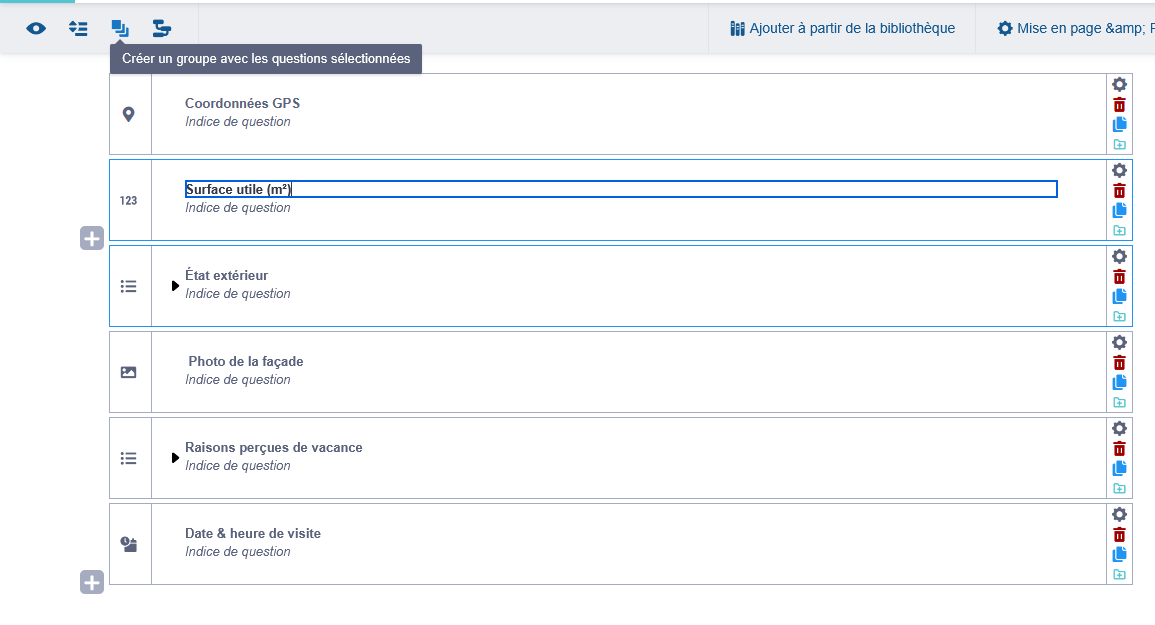
Task: Delete the Surface utile (m²) question
Action: (1119, 191)
